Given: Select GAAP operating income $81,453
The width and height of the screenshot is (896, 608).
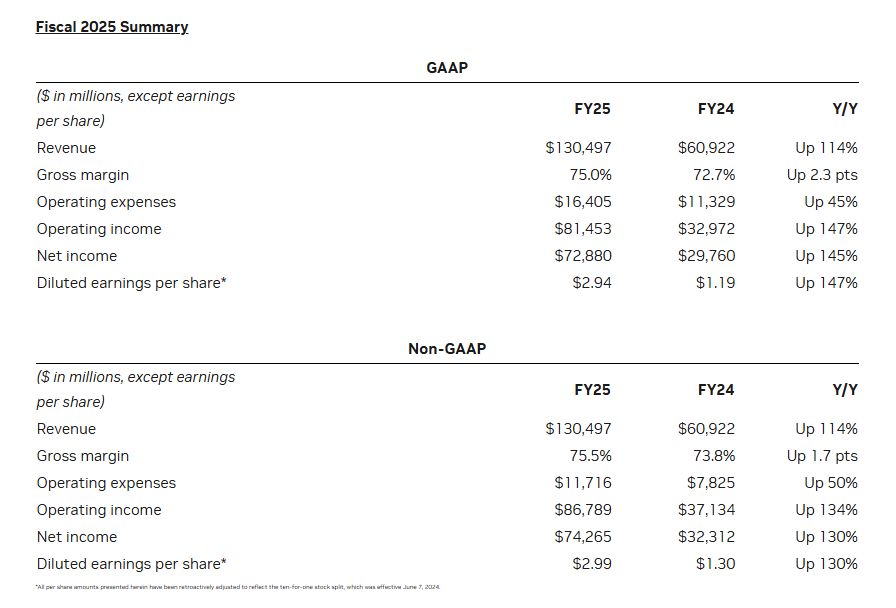Looking at the screenshot, I should 582,229.
